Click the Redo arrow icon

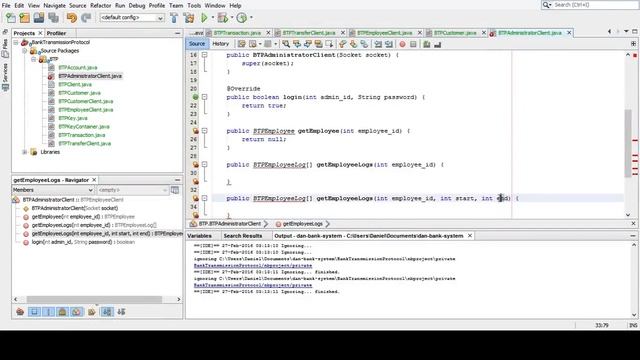click(86, 18)
